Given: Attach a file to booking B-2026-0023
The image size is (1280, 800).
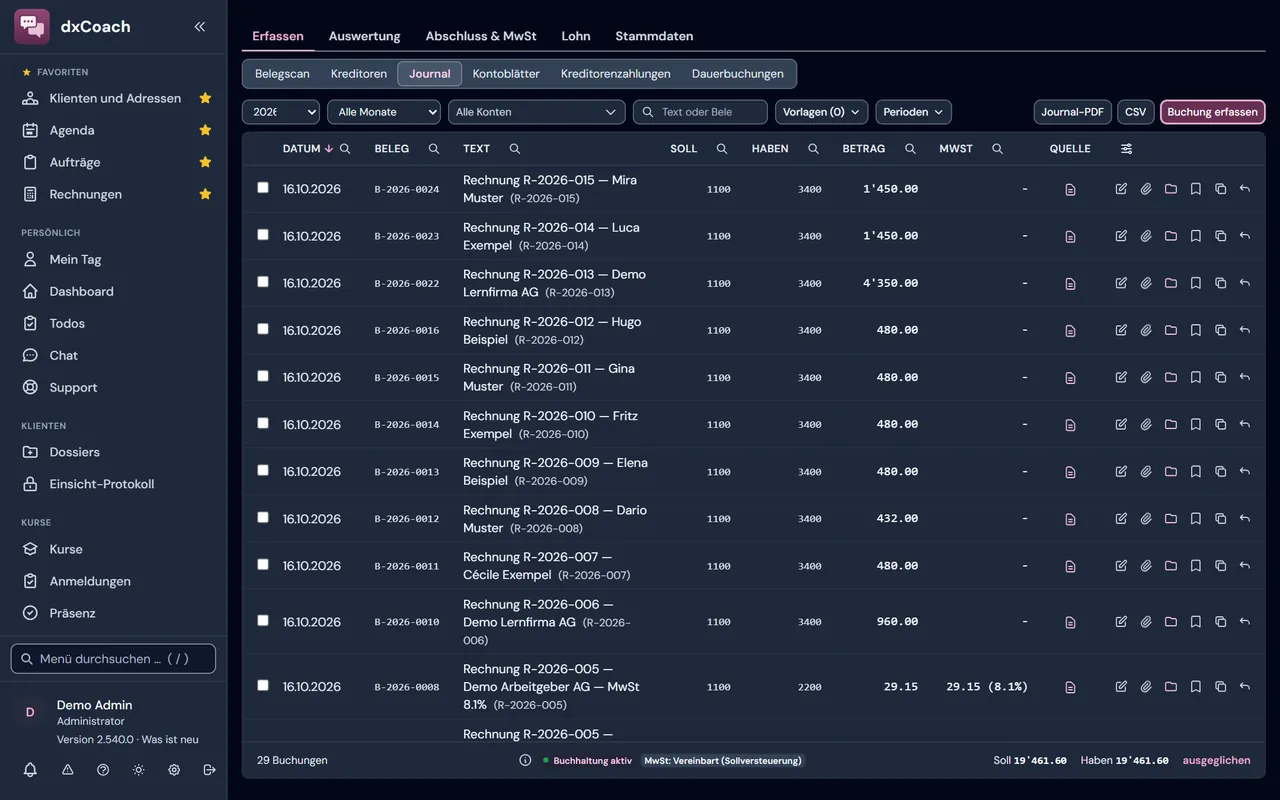Looking at the screenshot, I should (1146, 236).
